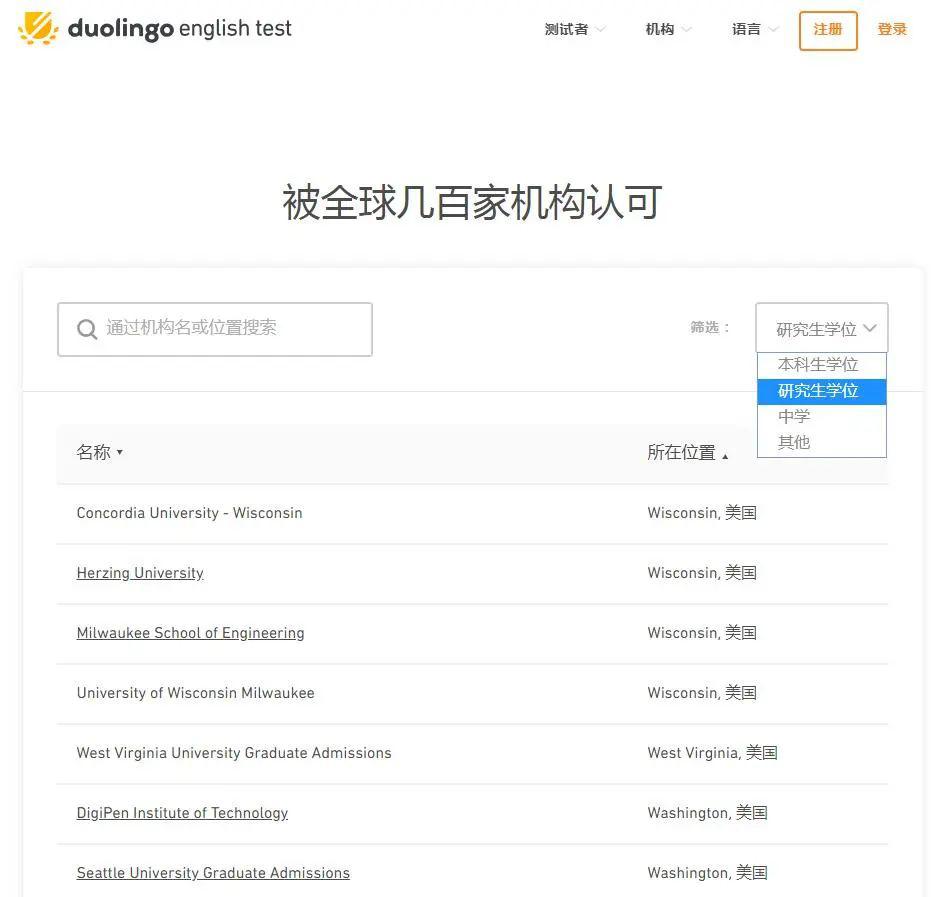Open DigiPen Institute of Technology link
The width and height of the screenshot is (935, 897).
(x=182, y=813)
